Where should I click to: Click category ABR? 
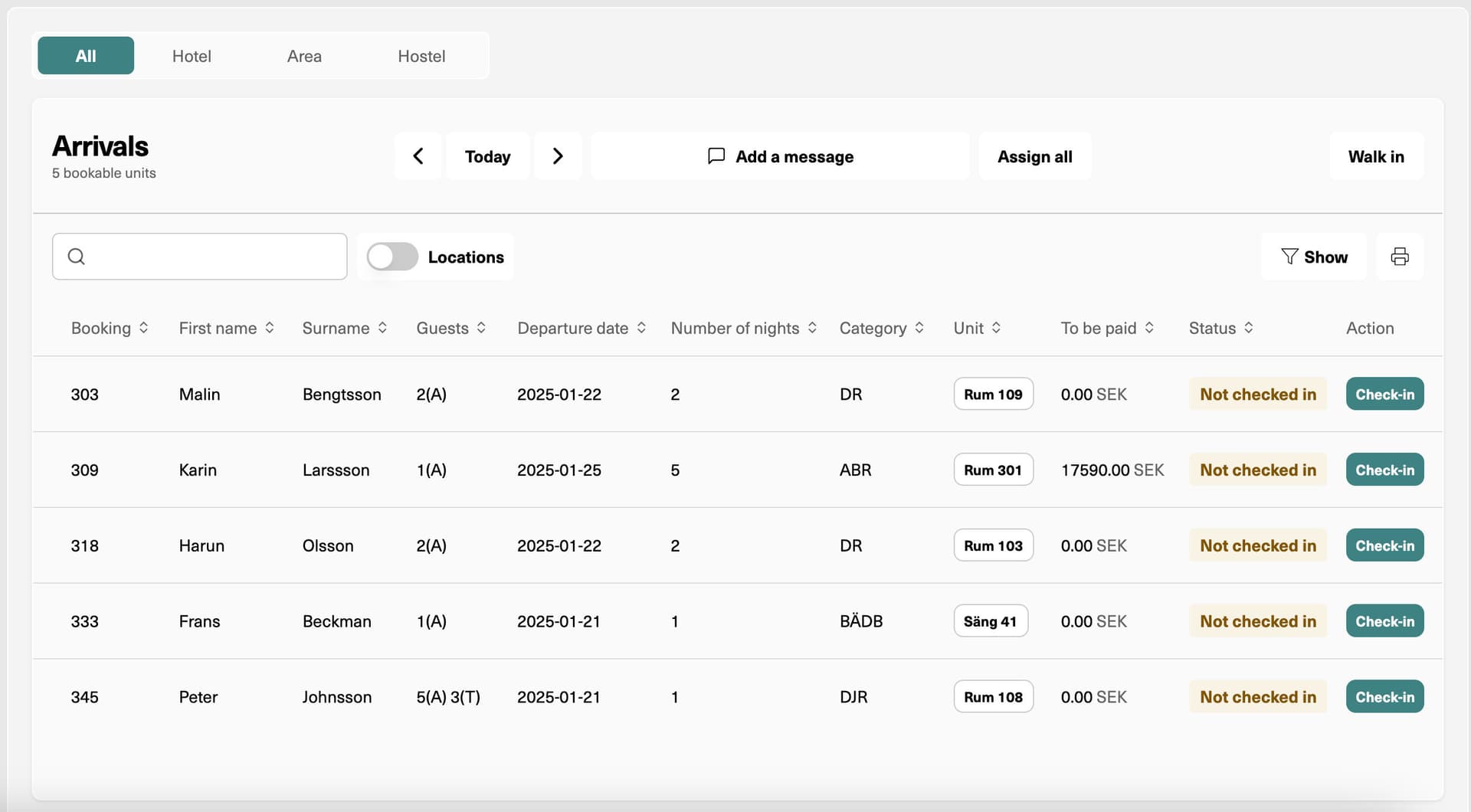pyautogui.click(x=856, y=470)
